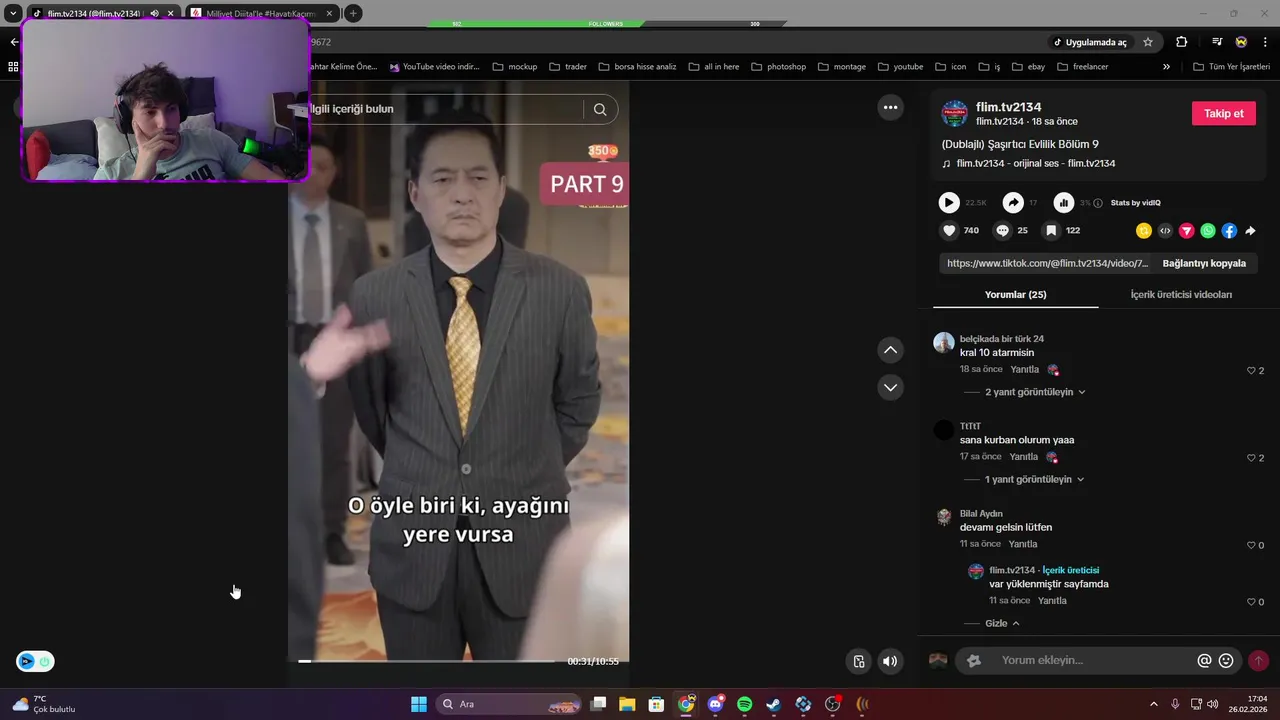Switch to the Yorumlar (25) tab

(x=1015, y=295)
